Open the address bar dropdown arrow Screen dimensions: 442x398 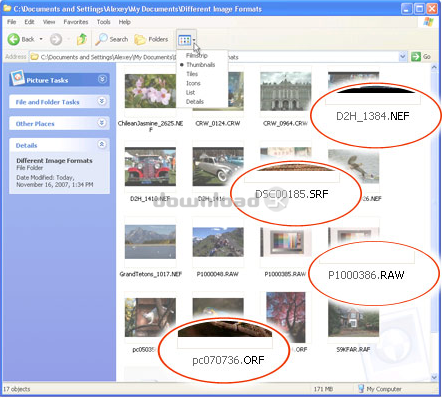click(x=403, y=57)
